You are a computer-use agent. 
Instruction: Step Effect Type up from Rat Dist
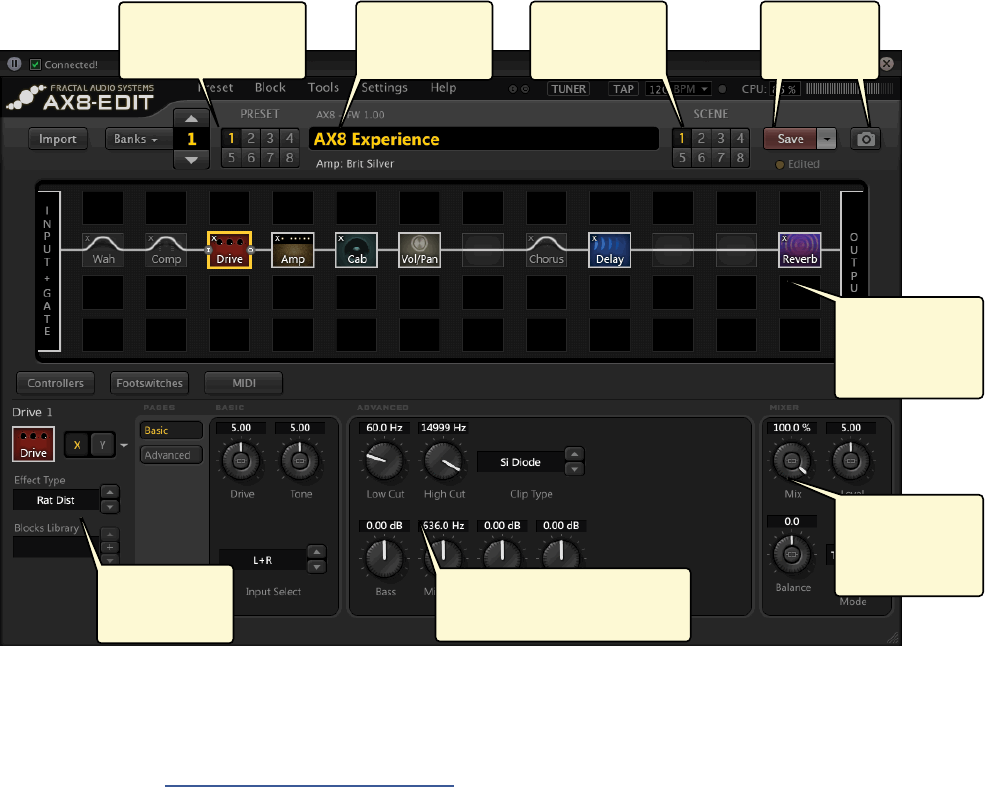pos(110,492)
